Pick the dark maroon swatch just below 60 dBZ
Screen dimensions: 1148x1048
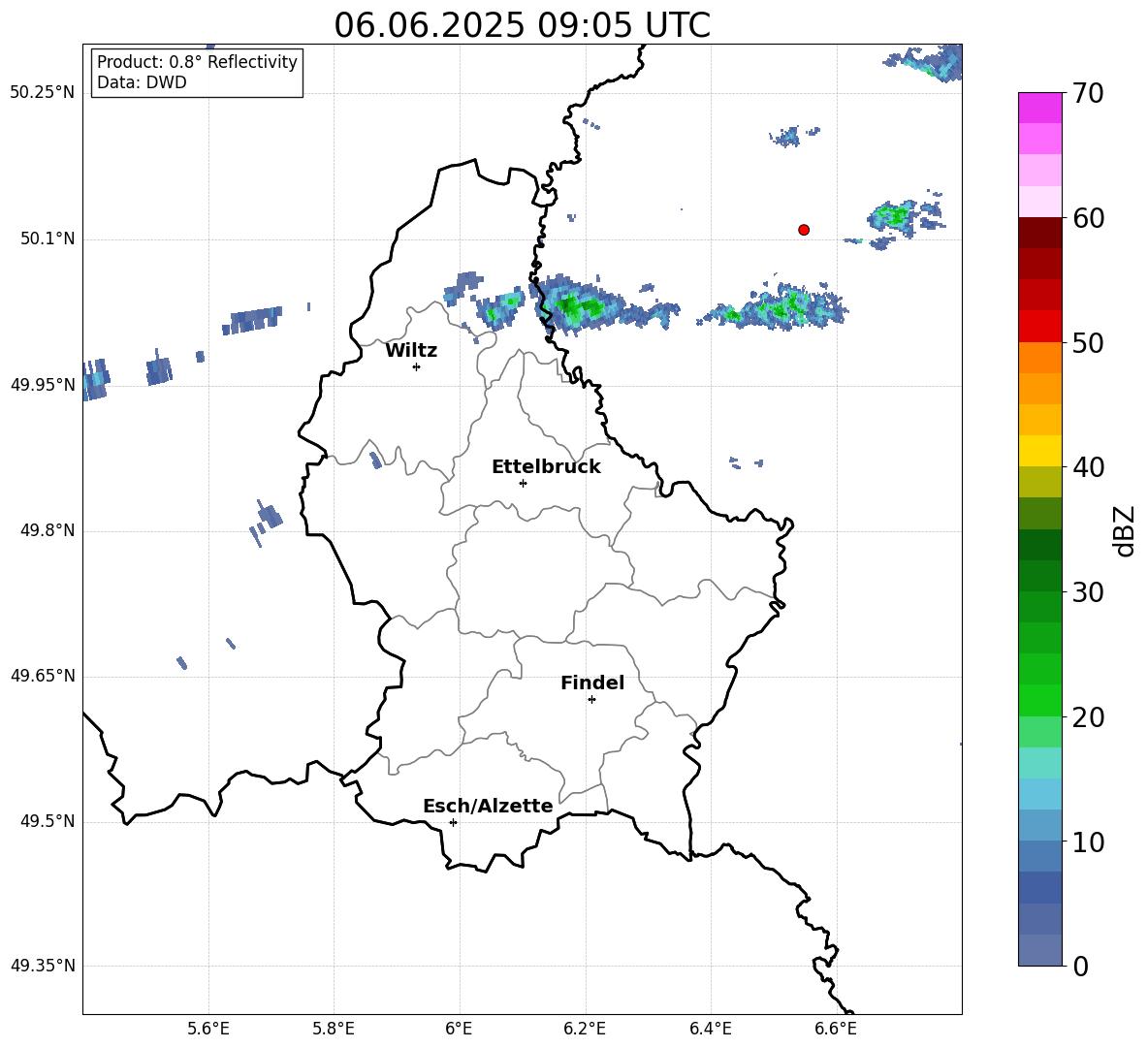tap(1039, 233)
